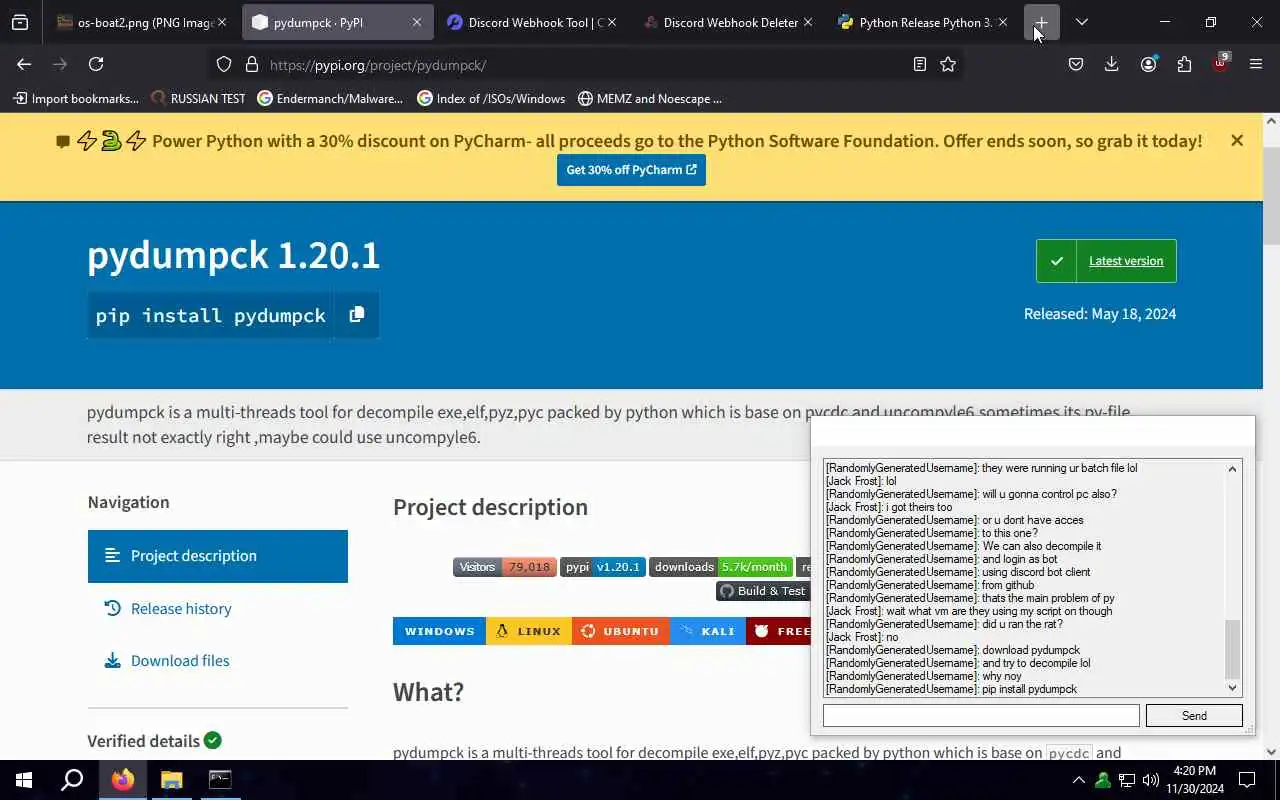Click the UBUNTU platform badge
This screenshot has width=1280, height=800.
pos(620,631)
